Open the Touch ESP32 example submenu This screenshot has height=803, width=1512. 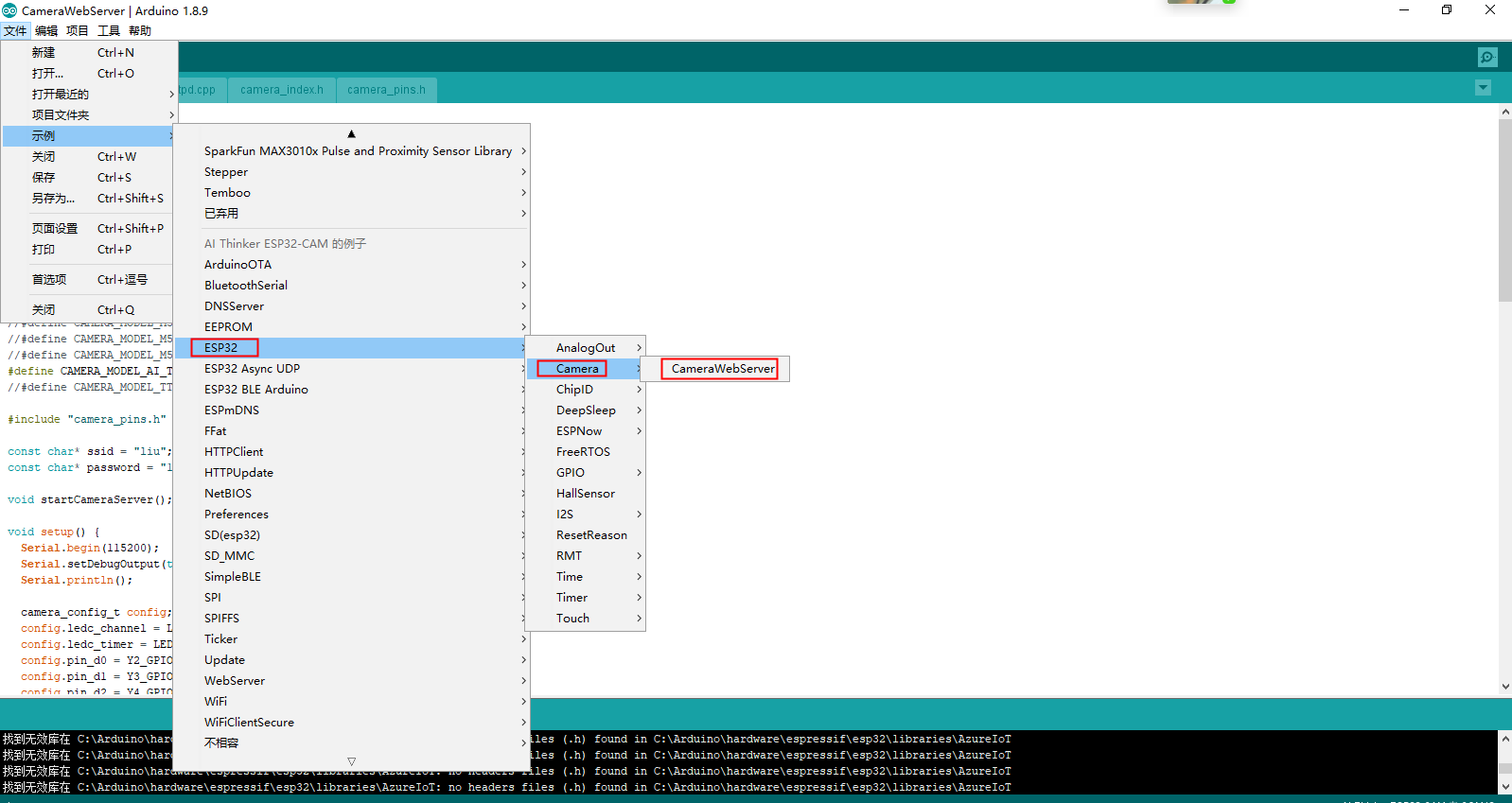point(586,618)
